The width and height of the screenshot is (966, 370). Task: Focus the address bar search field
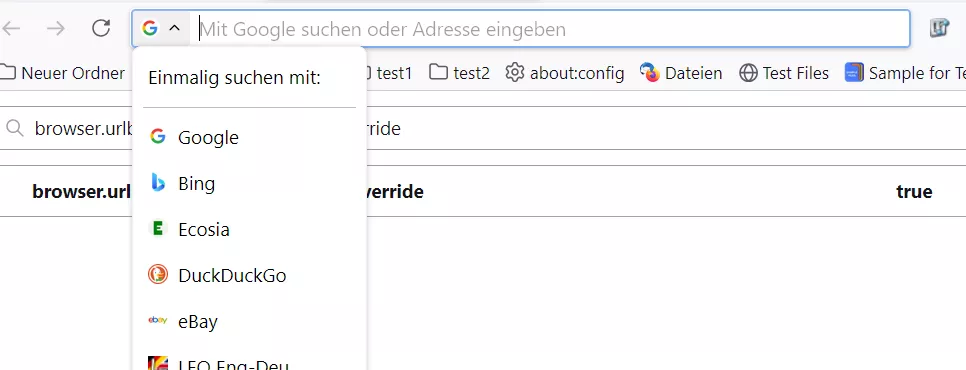[552, 29]
